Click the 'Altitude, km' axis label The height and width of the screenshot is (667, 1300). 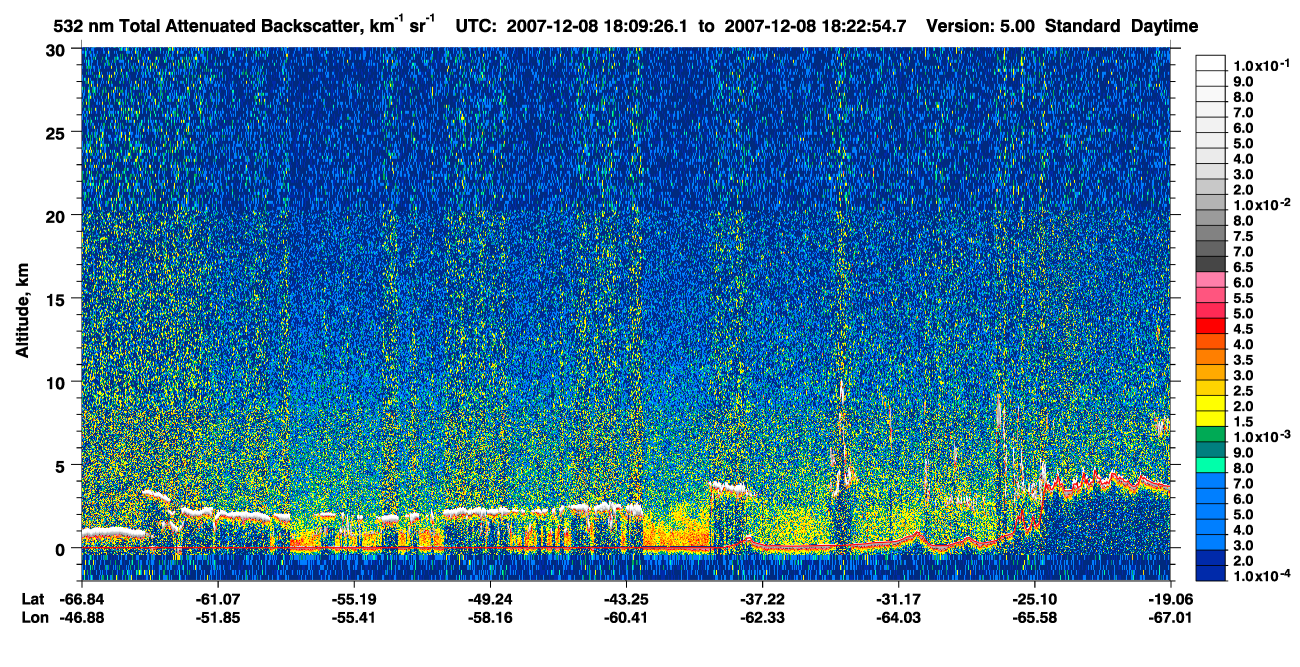click(x=23, y=308)
